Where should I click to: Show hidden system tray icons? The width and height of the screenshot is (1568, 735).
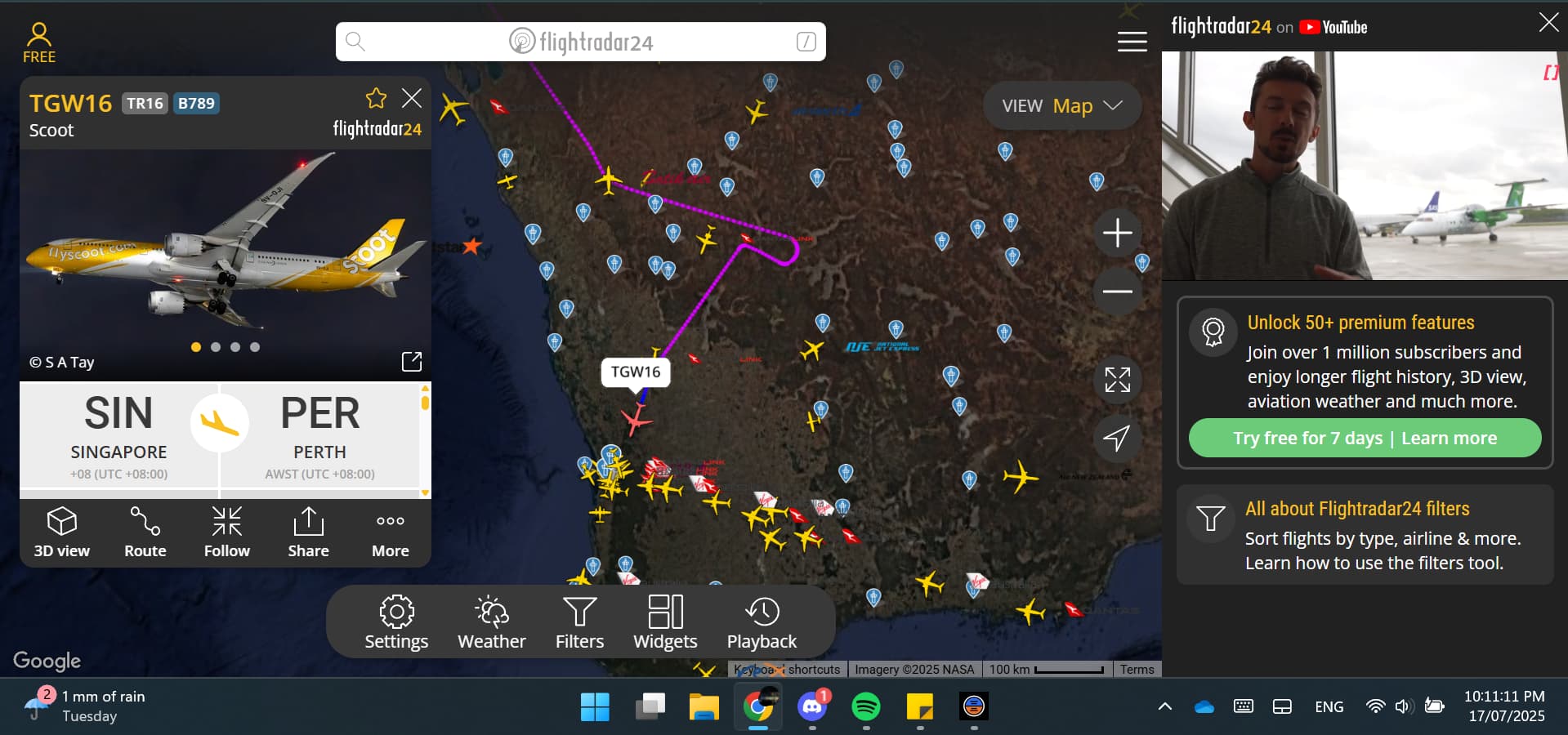(1165, 706)
